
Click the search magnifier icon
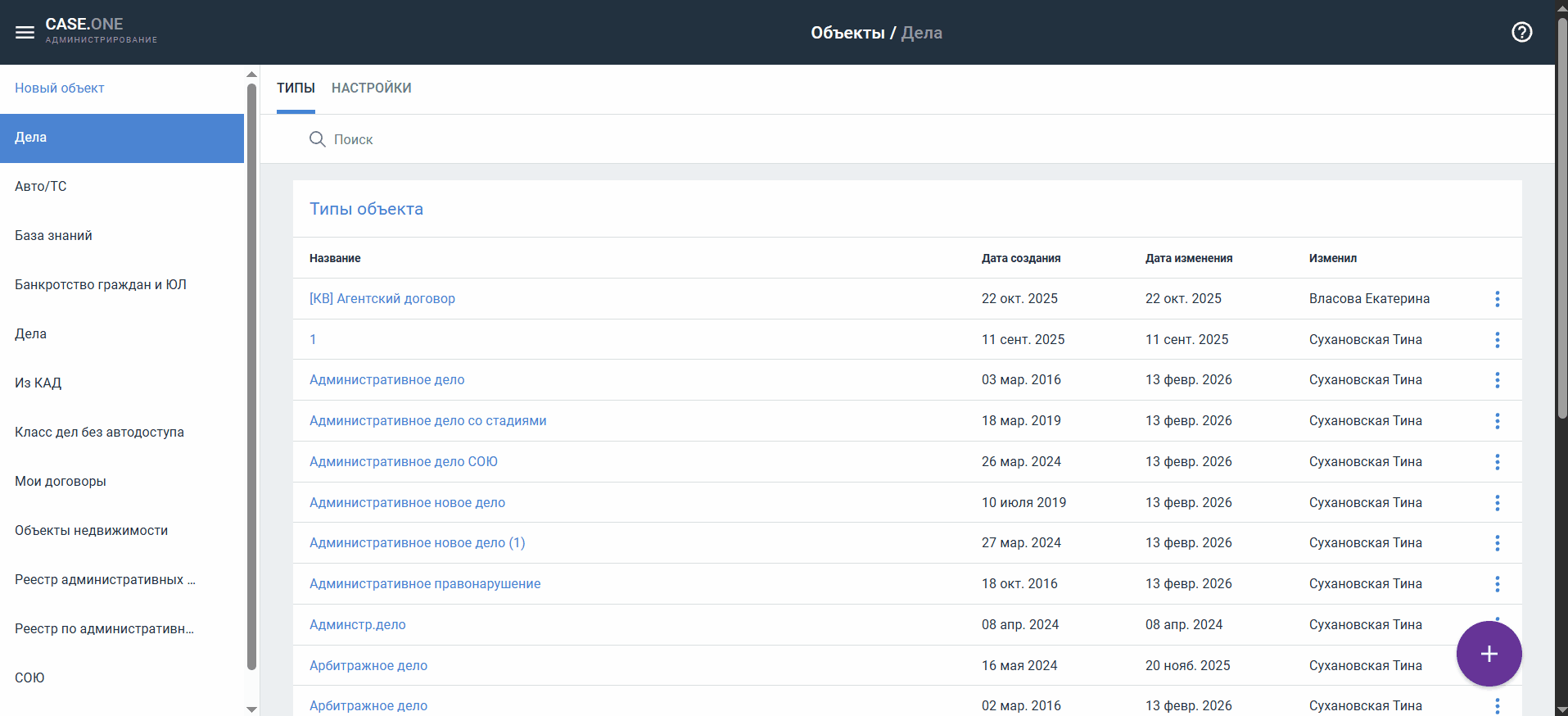coord(317,139)
